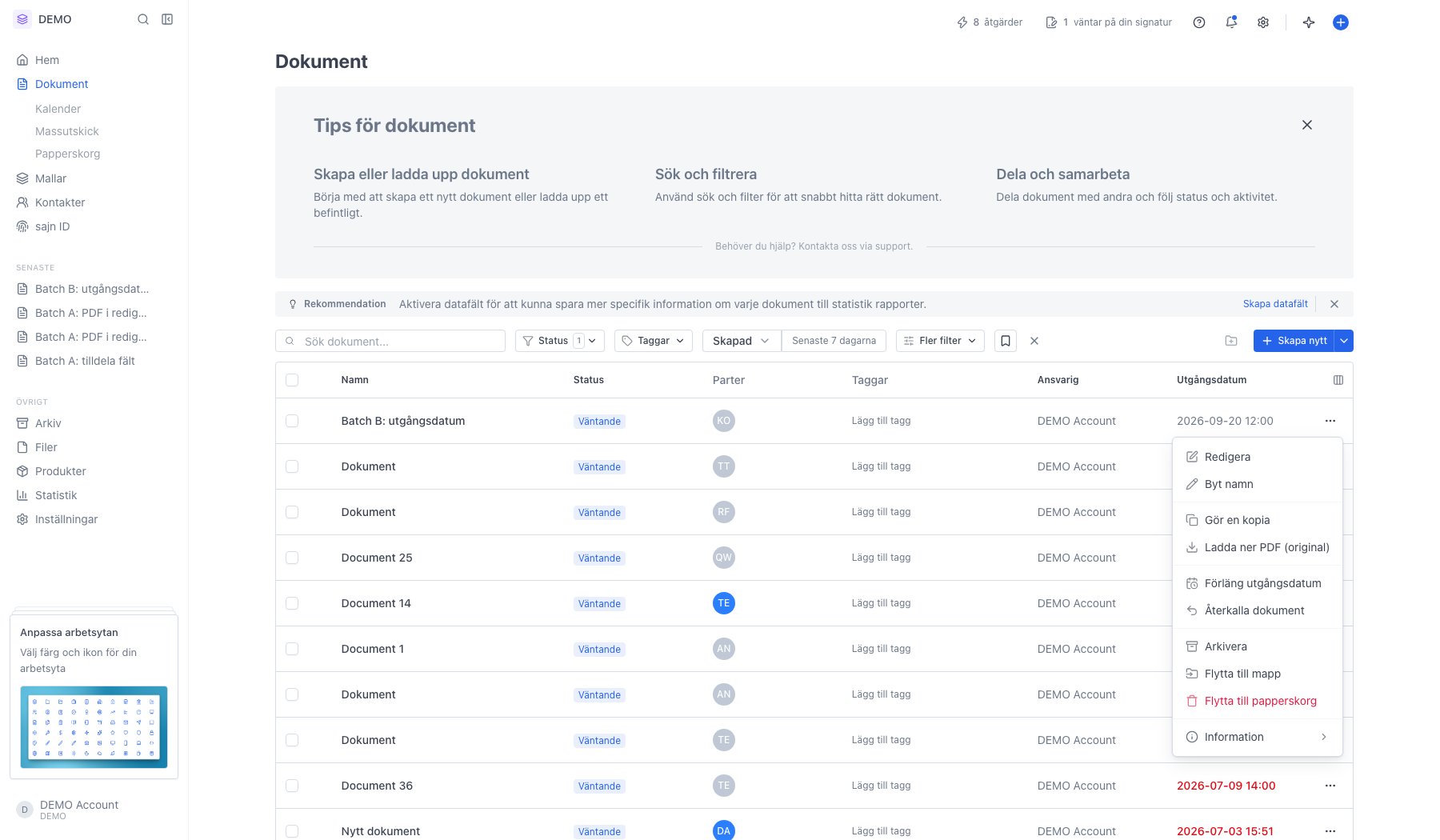Open the column settings icon

coord(1338,380)
